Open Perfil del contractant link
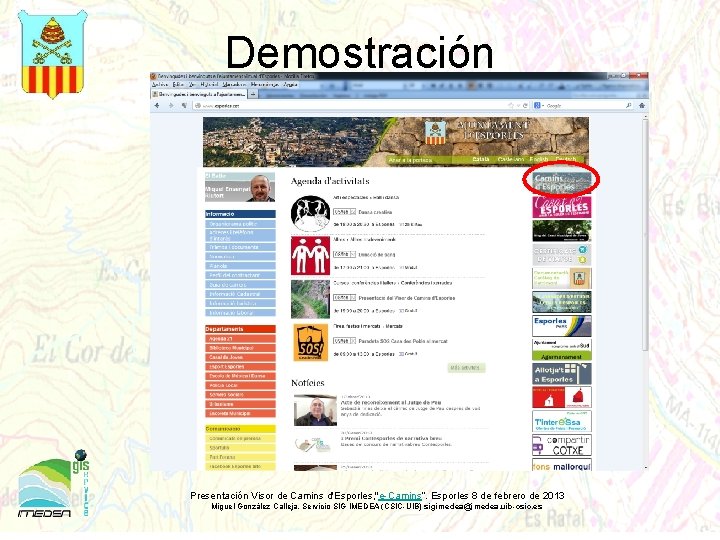Image resolution: width=720 pixels, height=540 pixels. click(x=240, y=275)
